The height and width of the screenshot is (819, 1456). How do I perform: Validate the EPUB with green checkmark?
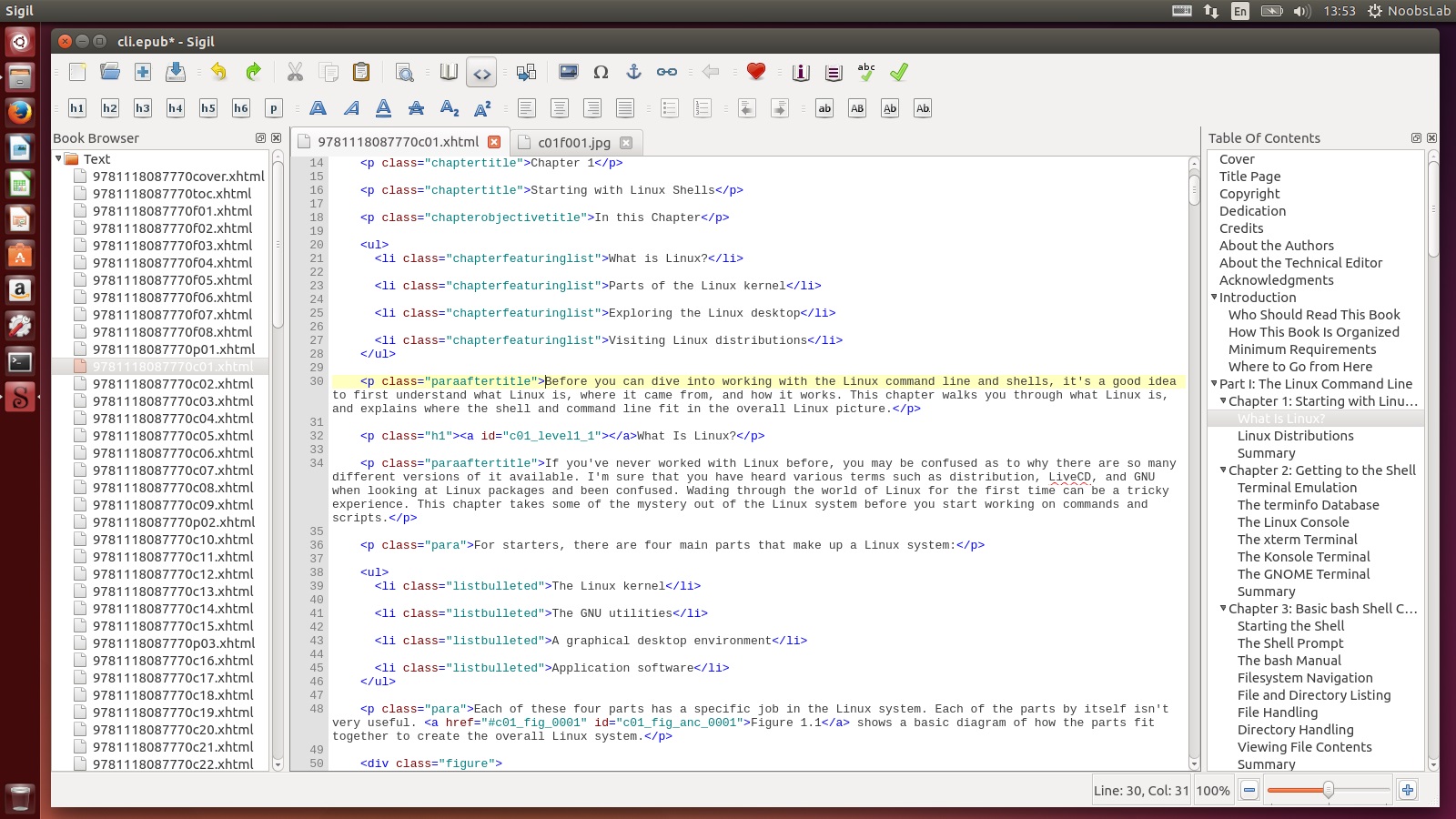click(x=899, y=73)
